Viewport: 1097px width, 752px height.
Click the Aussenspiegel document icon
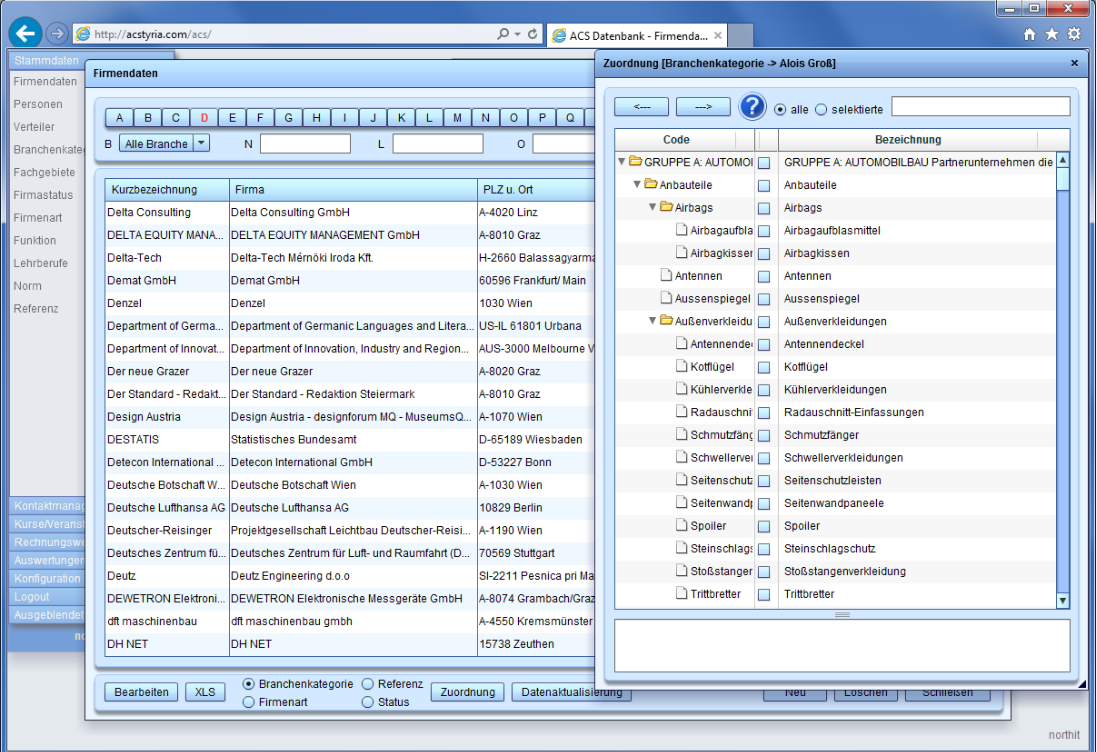[x=666, y=298]
